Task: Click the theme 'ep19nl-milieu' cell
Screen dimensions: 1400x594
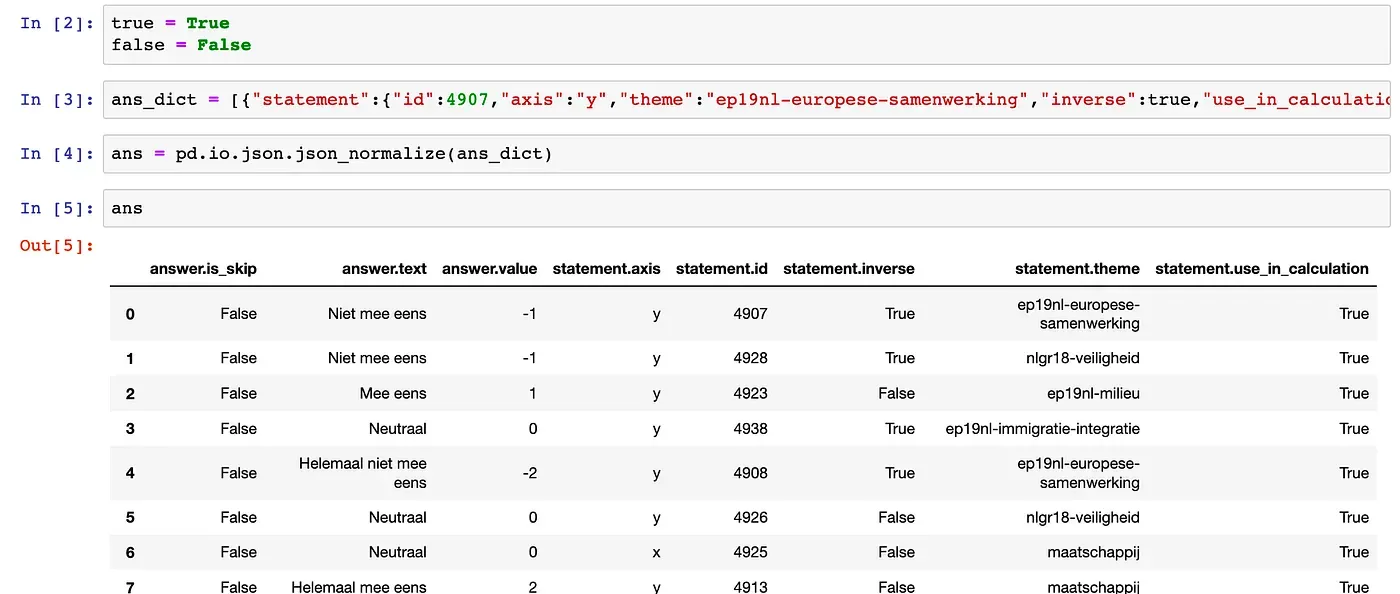Action: pyautogui.click(x=1093, y=393)
